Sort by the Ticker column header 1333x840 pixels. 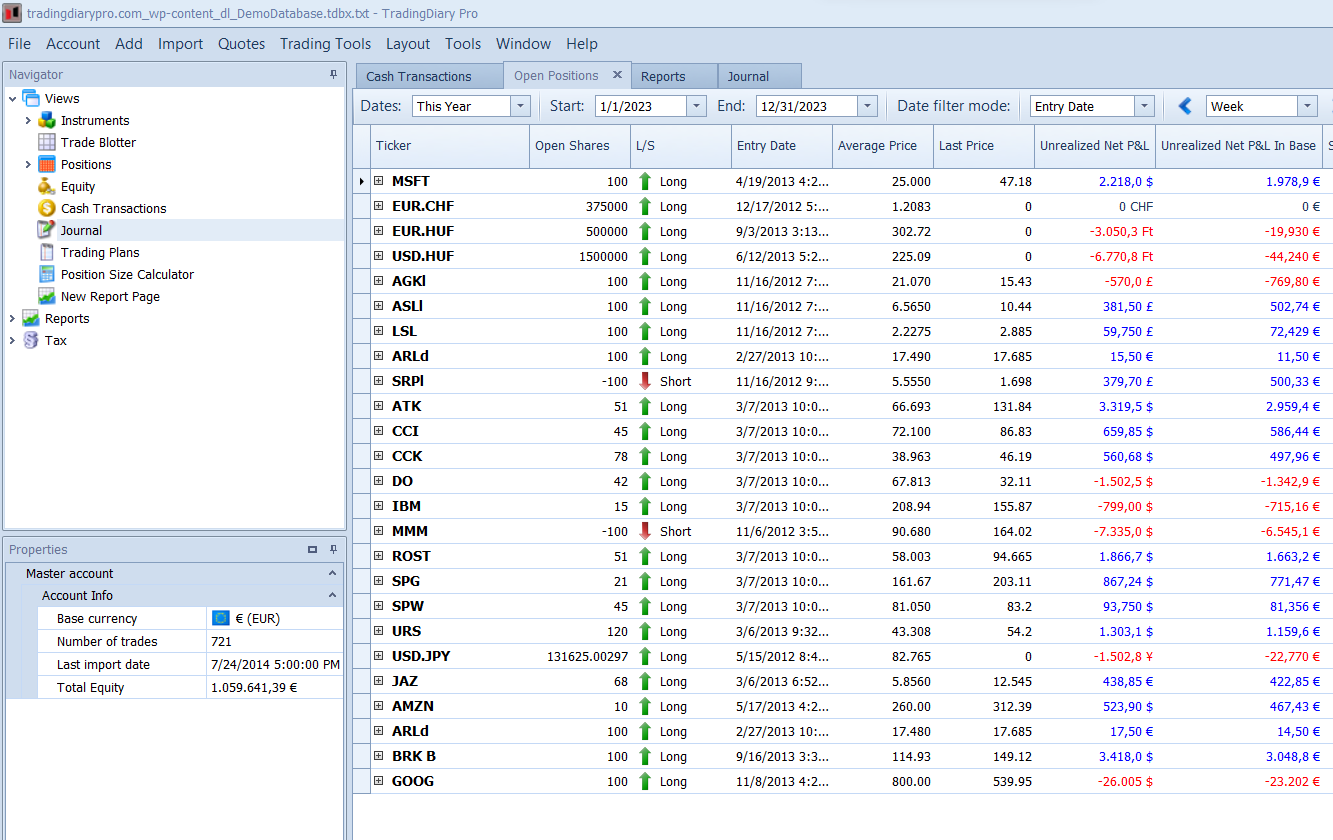click(x=450, y=146)
